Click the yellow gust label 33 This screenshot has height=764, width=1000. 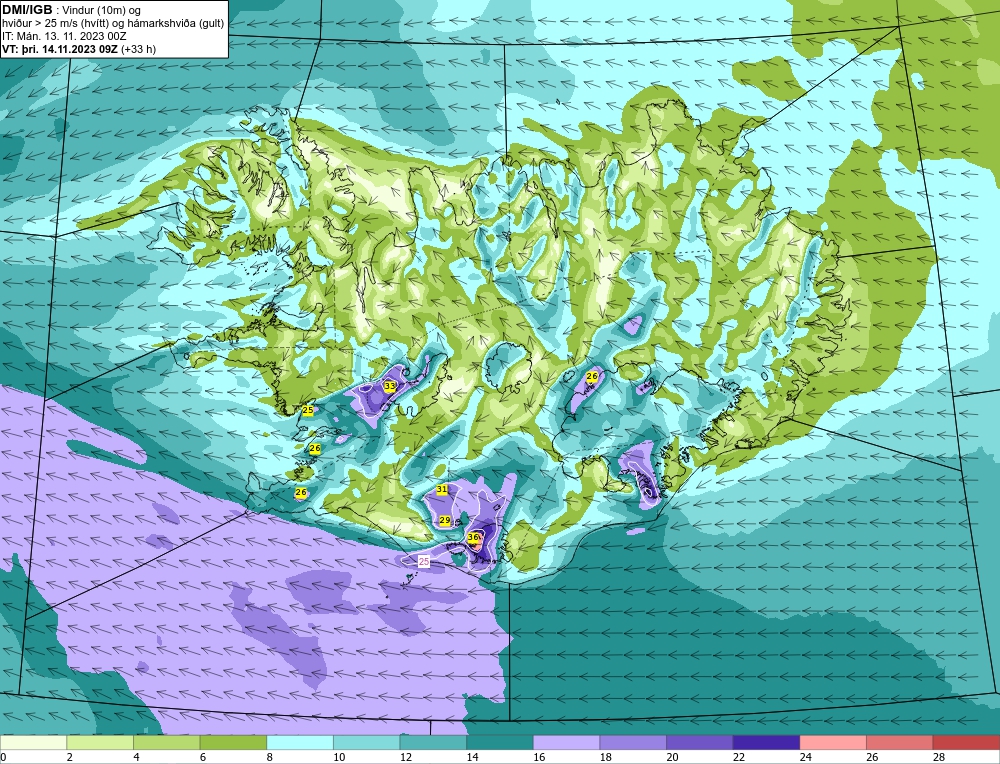390,386
